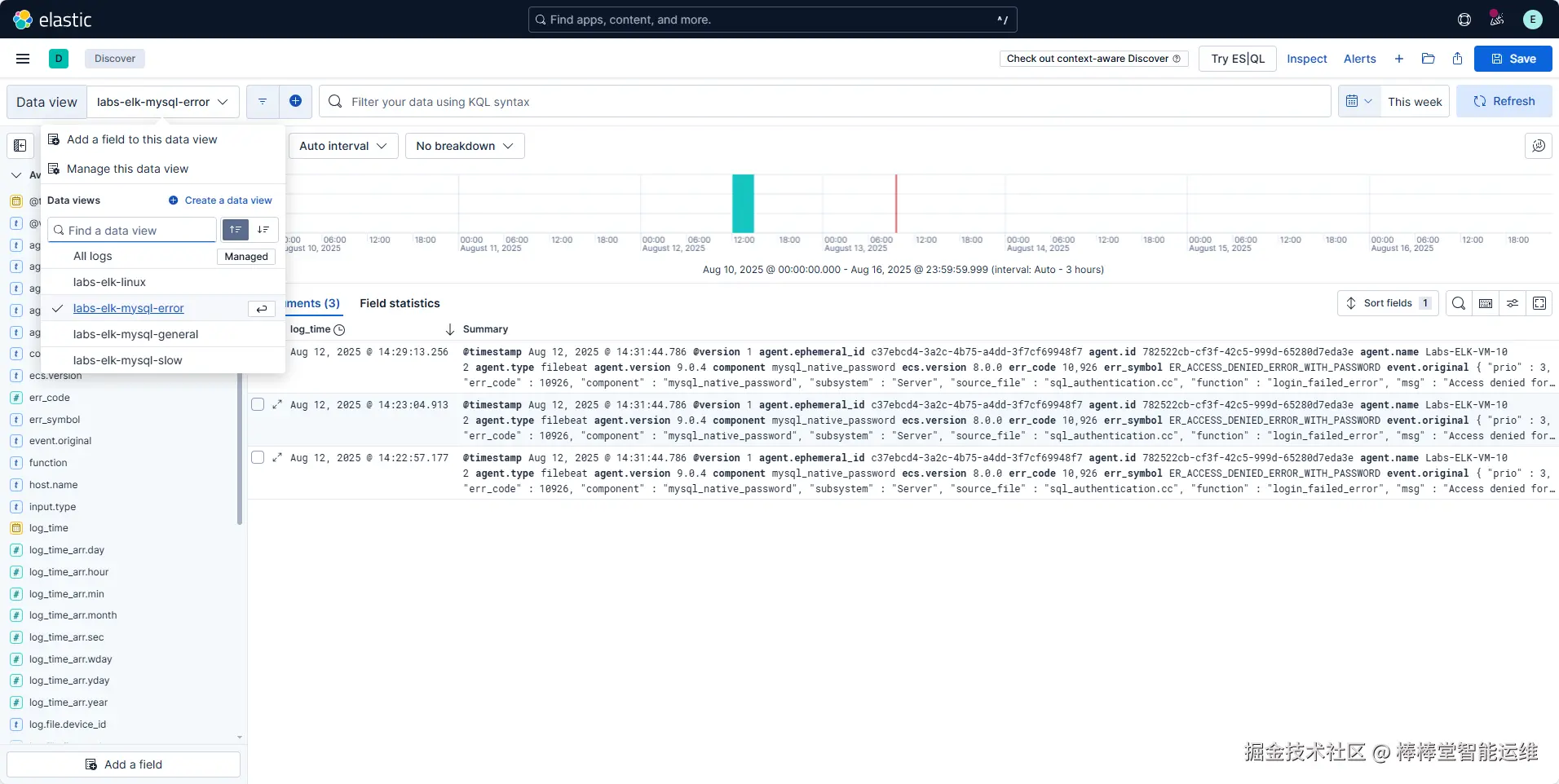Open user avatar E menu
Image resolution: width=1559 pixels, height=784 pixels.
[x=1533, y=20]
